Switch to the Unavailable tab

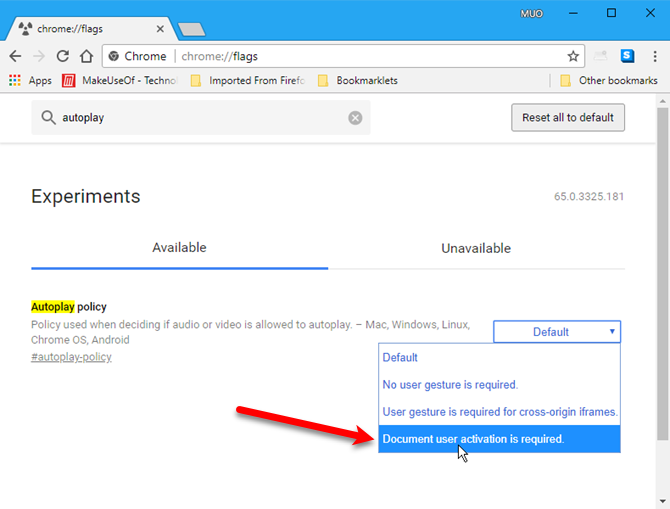[x=476, y=248]
